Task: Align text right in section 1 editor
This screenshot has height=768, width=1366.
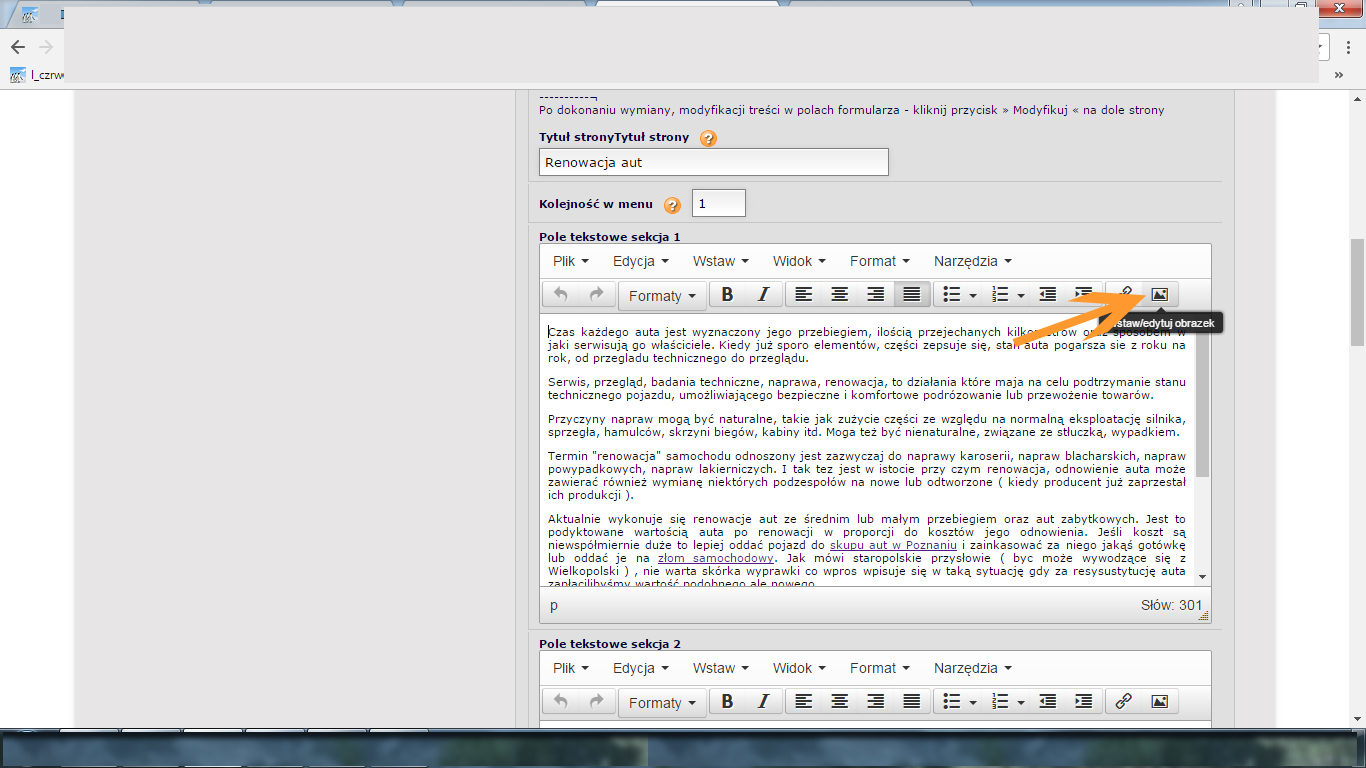Action: (875, 295)
